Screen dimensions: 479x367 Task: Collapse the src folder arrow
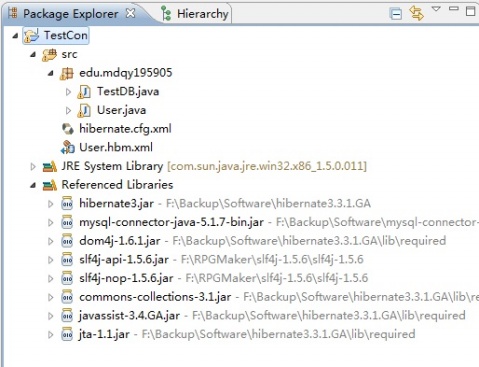click(x=33, y=54)
